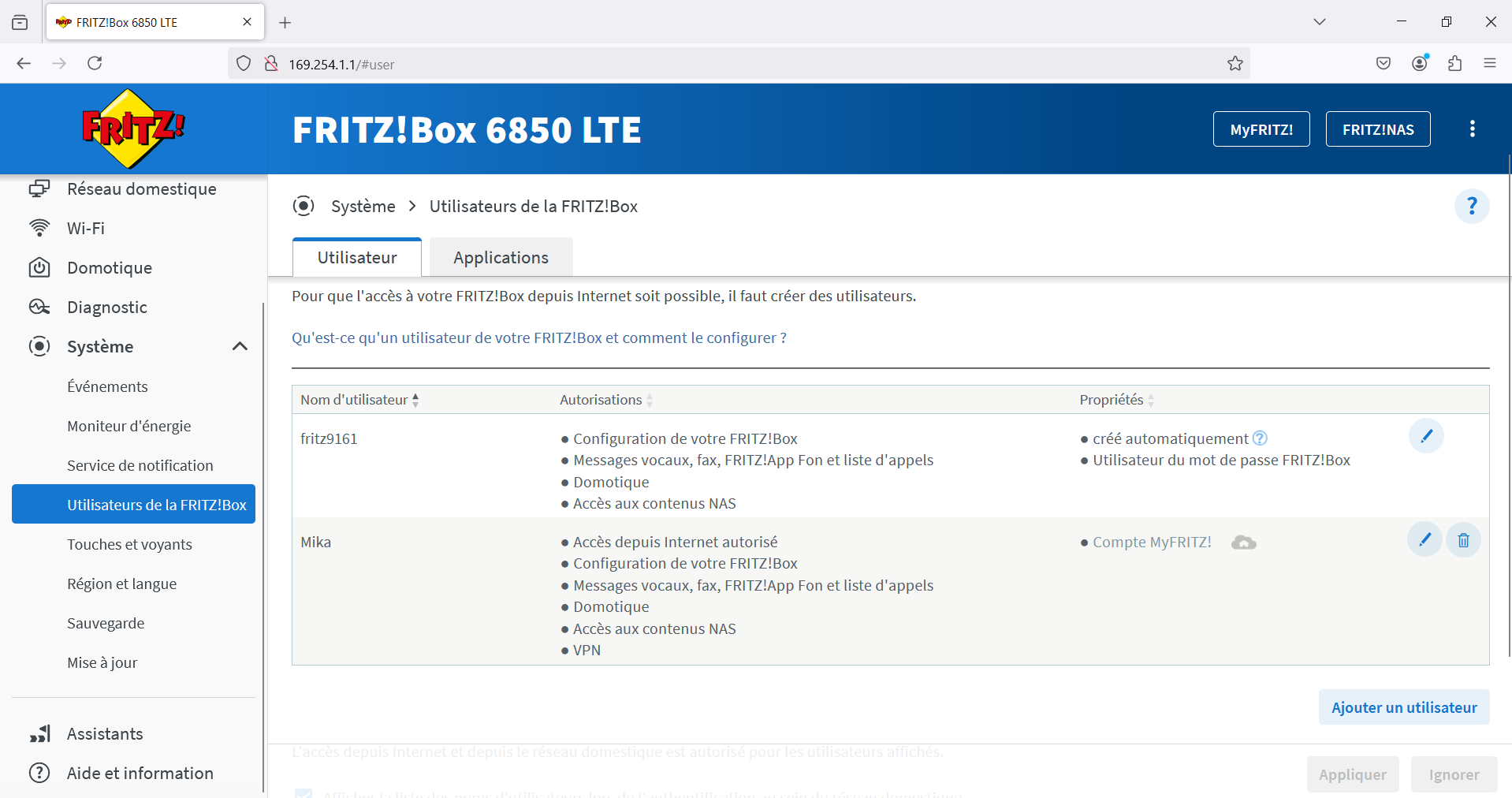Click the Wi-Fi sidebar icon
Screen dimensions: 1512x798
click(39, 228)
